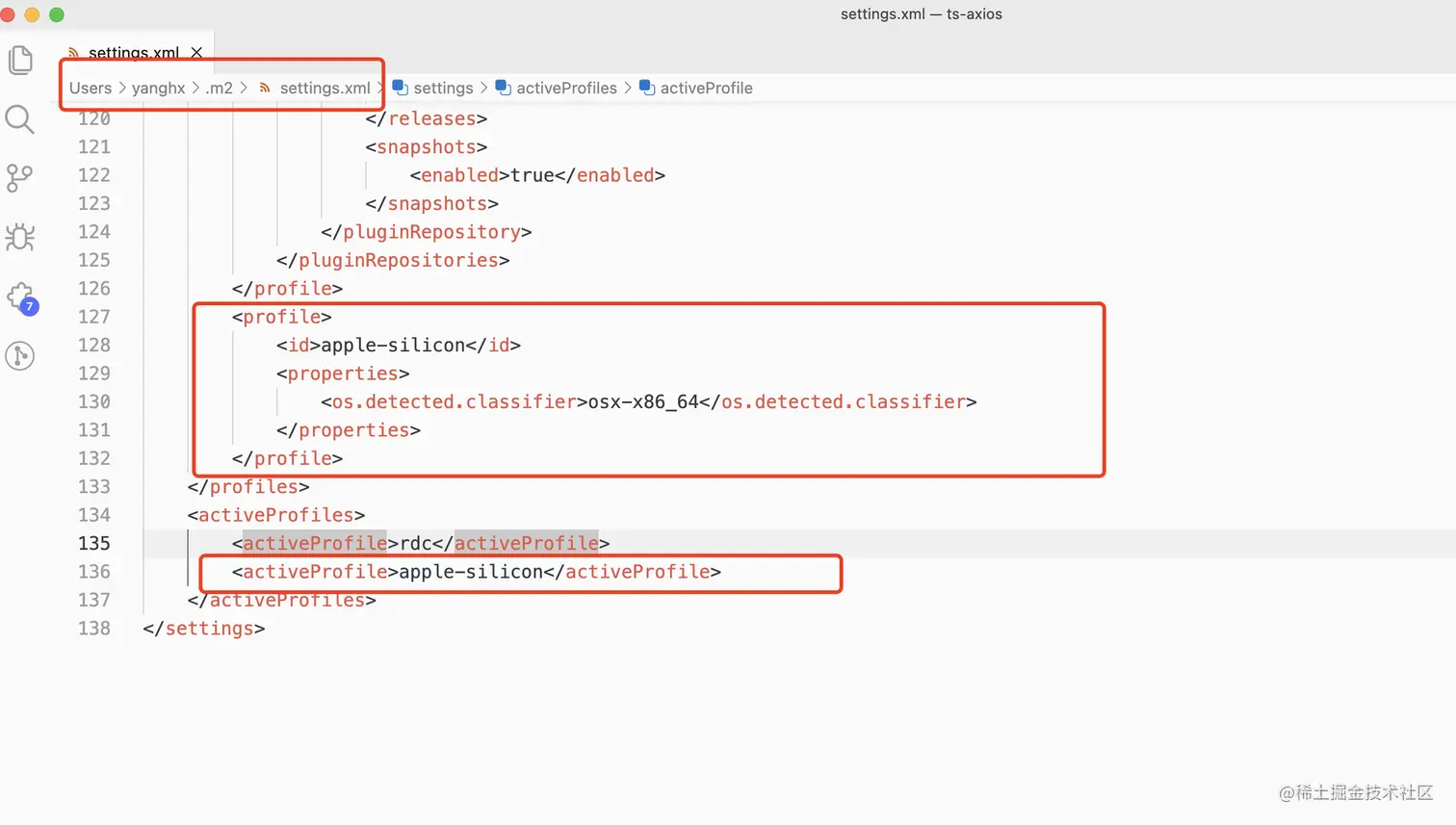The width and height of the screenshot is (1456, 825).
Task: Click line number 121
Action: tap(94, 146)
